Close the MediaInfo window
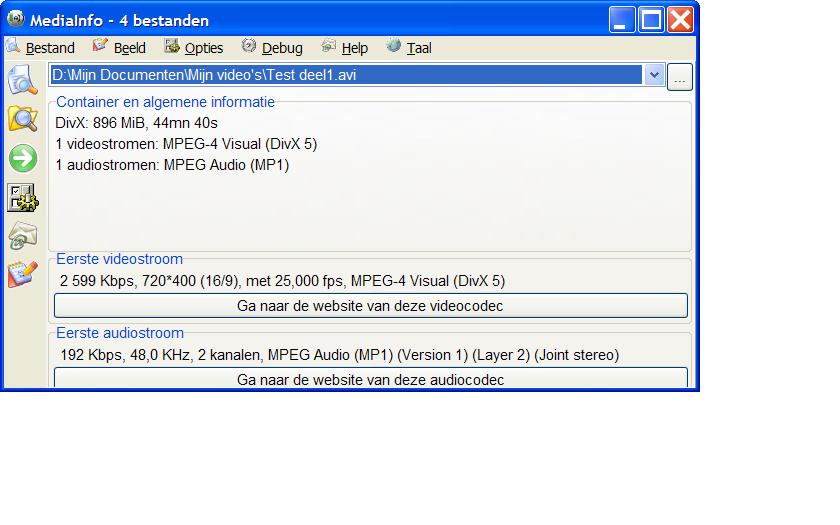Image resolution: width=840 pixels, height=525 pixels. pyautogui.click(x=680, y=20)
